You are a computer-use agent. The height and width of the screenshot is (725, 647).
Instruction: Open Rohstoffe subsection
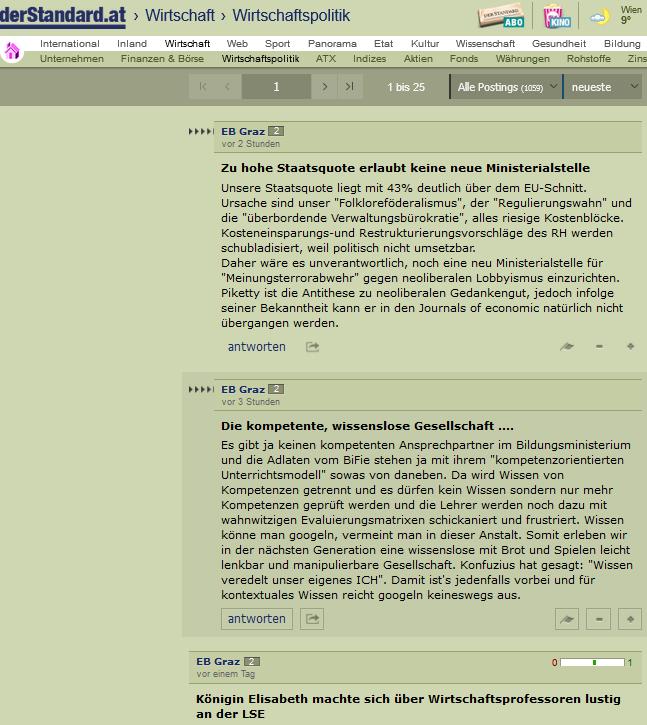(x=589, y=59)
